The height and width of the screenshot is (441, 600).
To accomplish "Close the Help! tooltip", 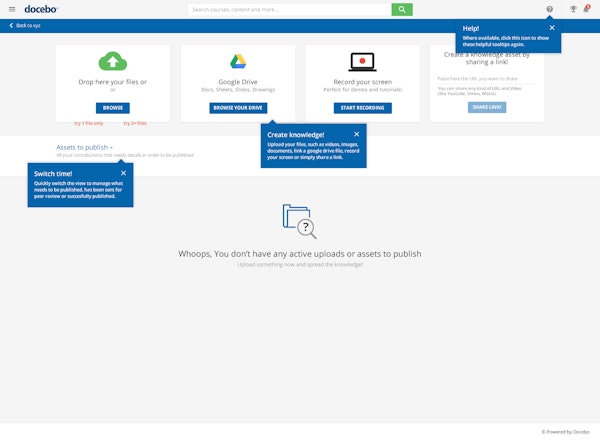I will coord(552,28).
